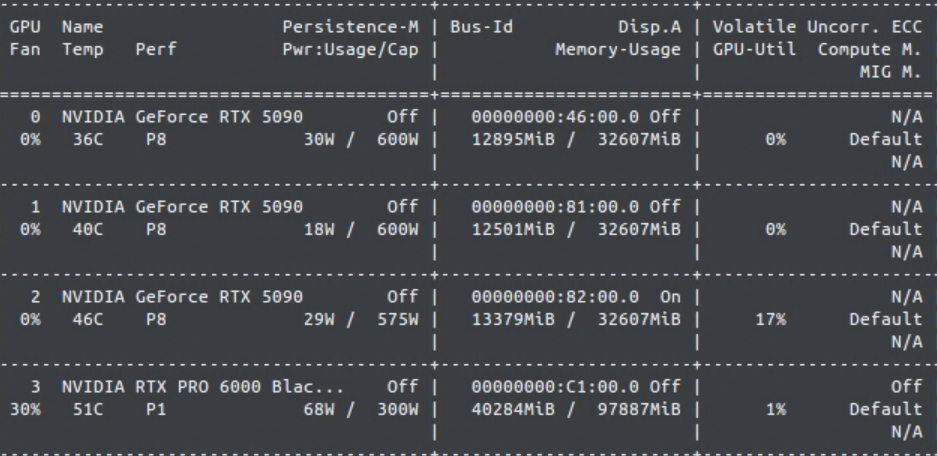Click 'Default' compute mode of GPU 0
The height and width of the screenshot is (456, 937).
click(x=886, y=139)
